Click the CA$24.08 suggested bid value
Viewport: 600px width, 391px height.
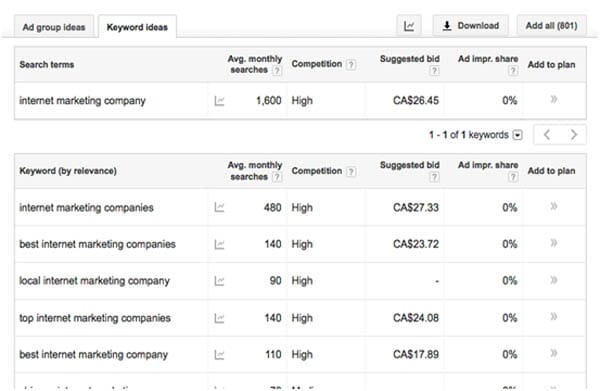click(416, 318)
